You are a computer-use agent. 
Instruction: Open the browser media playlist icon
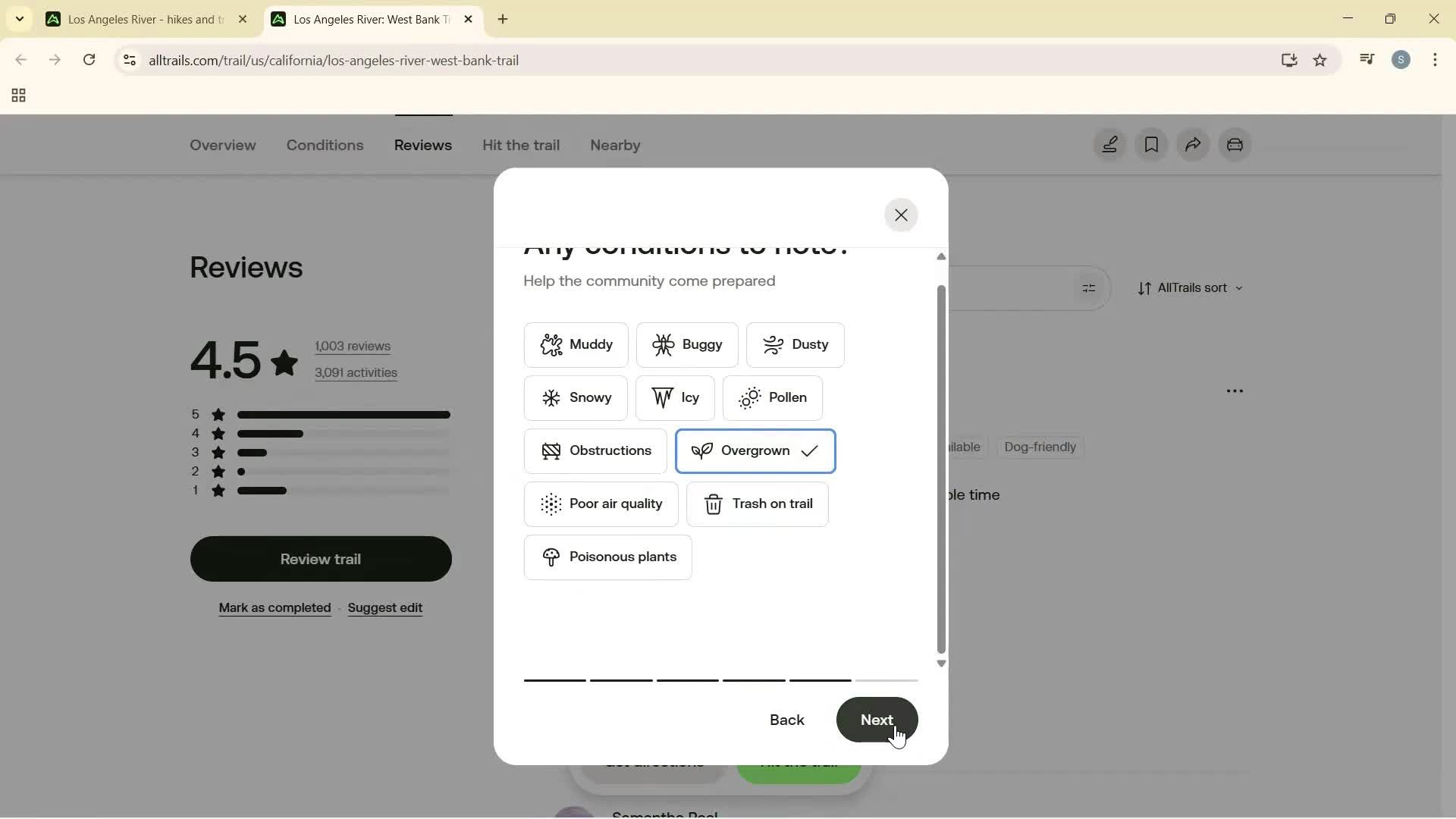click(x=1367, y=59)
